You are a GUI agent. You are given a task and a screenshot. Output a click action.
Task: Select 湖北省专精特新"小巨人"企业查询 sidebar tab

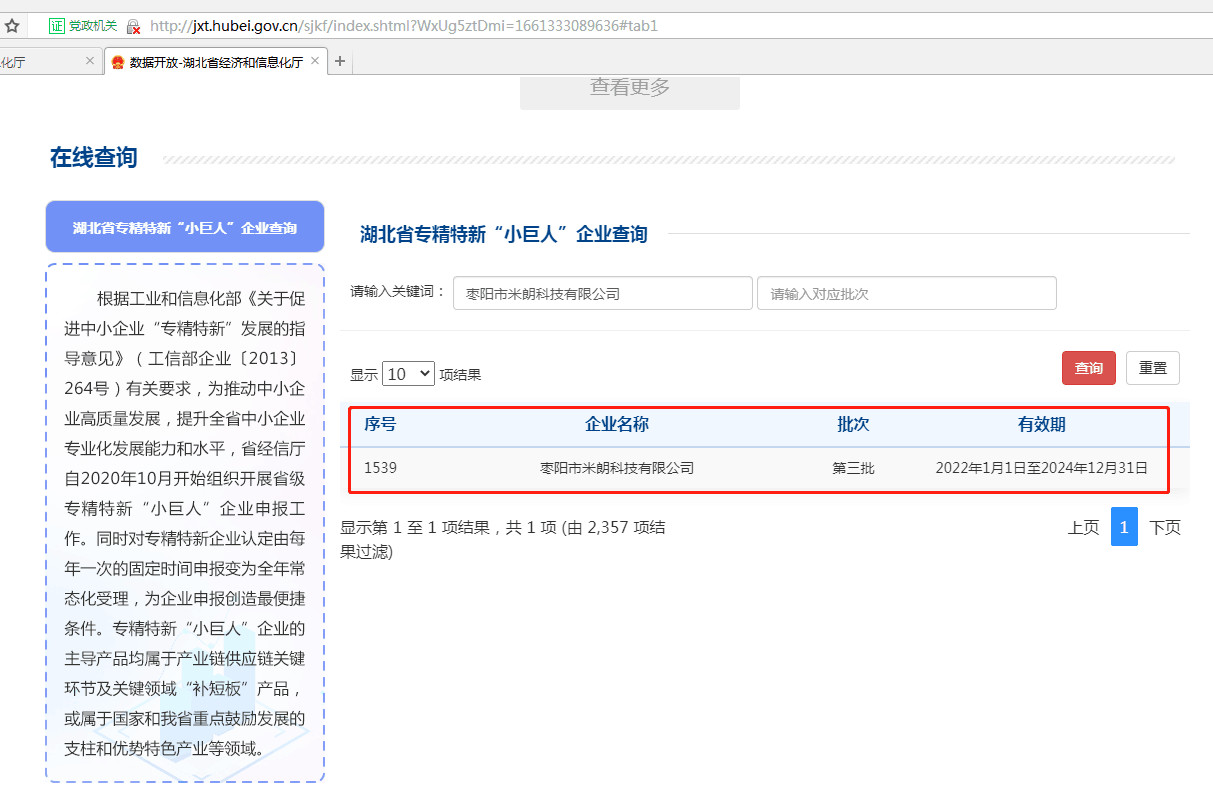click(185, 227)
